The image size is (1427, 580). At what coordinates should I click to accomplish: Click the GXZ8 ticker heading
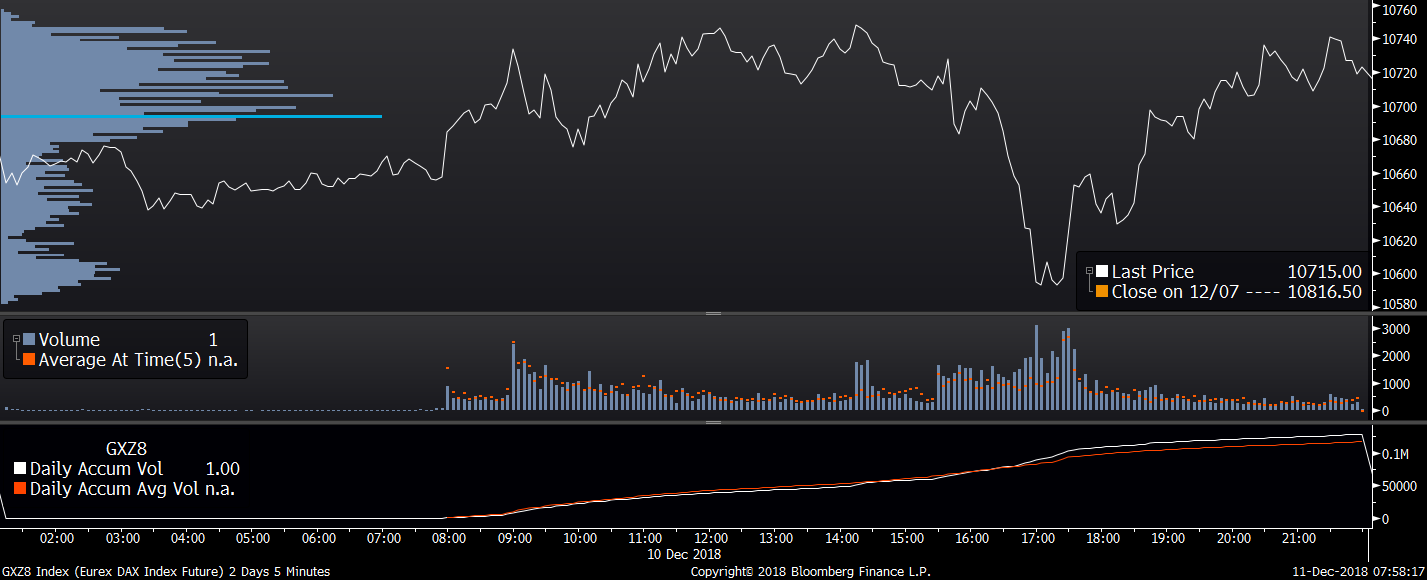point(127,449)
